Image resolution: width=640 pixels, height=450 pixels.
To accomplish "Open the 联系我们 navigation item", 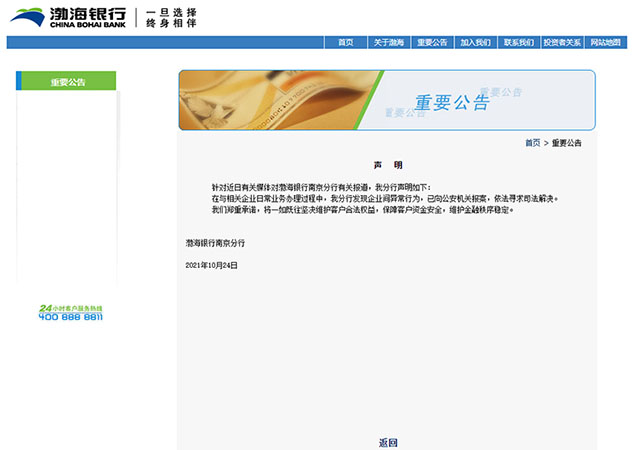I will coord(519,42).
